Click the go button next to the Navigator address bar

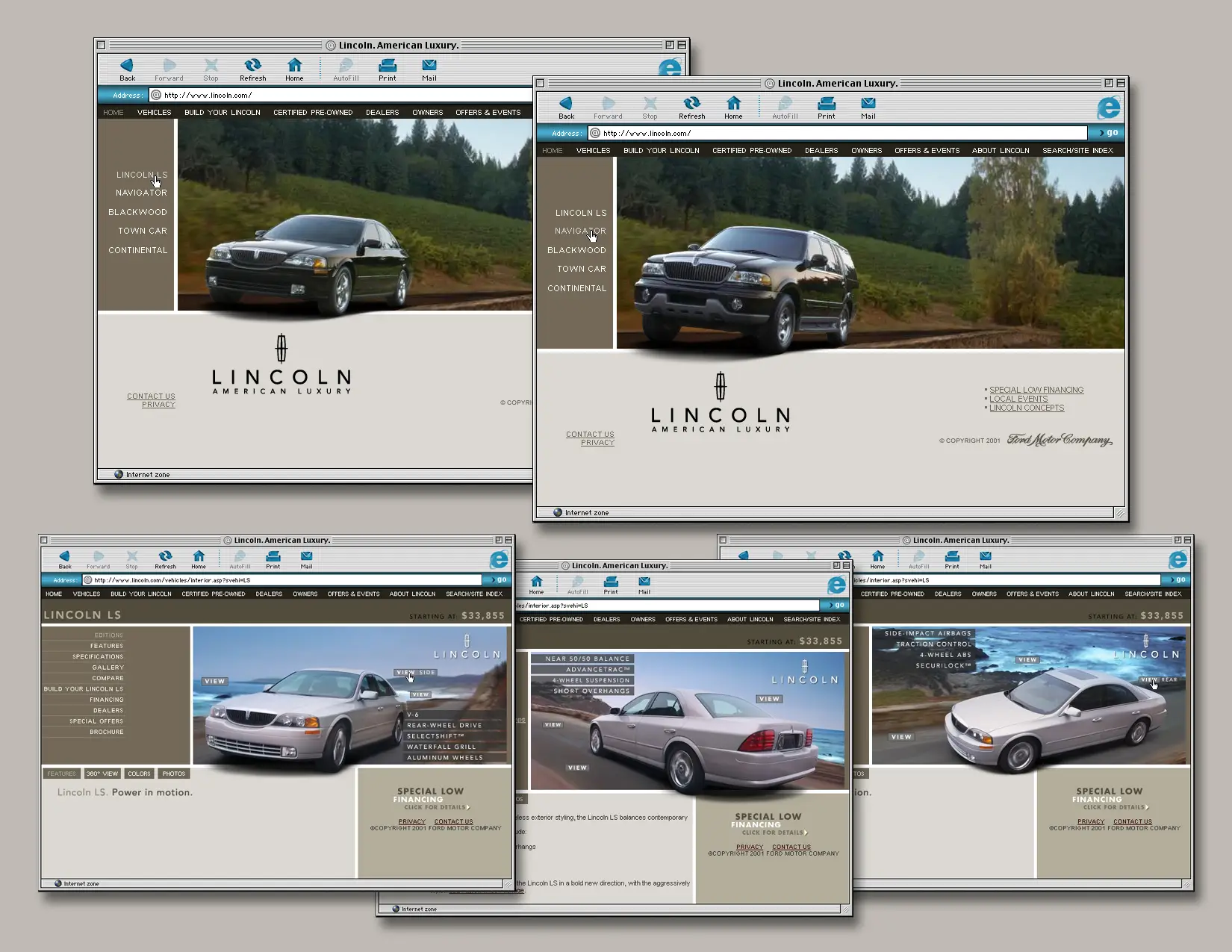[x=1108, y=133]
